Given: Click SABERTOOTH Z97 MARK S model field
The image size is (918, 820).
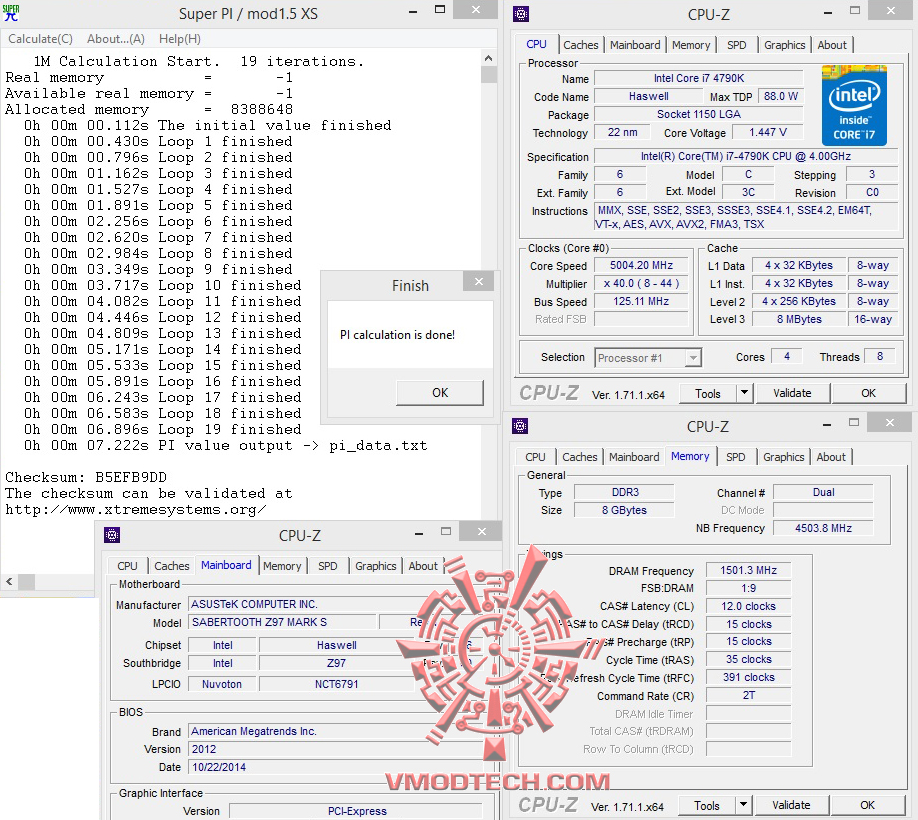Looking at the screenshot, I should point(282,622).
